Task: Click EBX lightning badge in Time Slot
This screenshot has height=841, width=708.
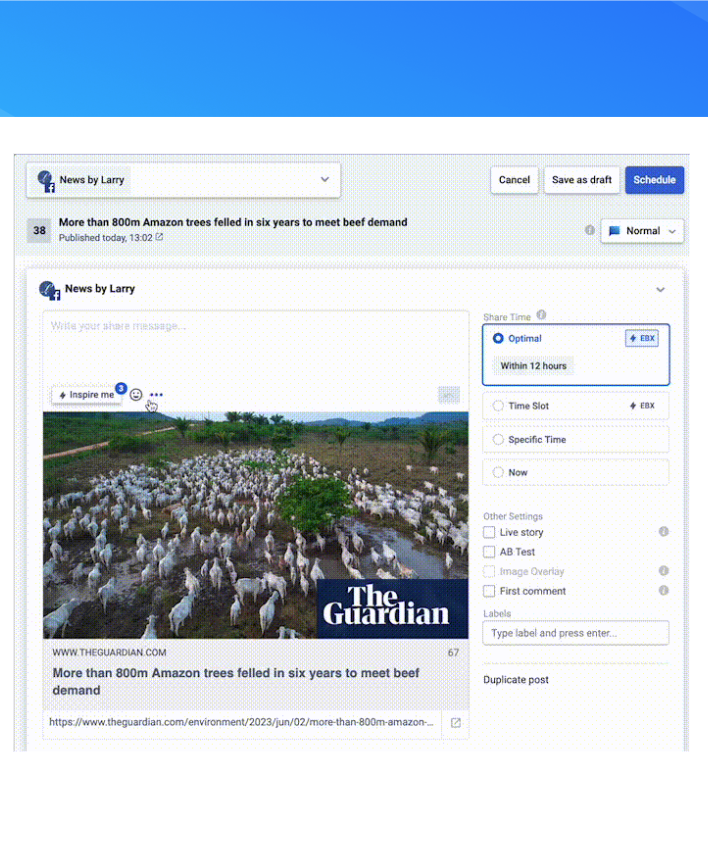Action: click(641, 406)
